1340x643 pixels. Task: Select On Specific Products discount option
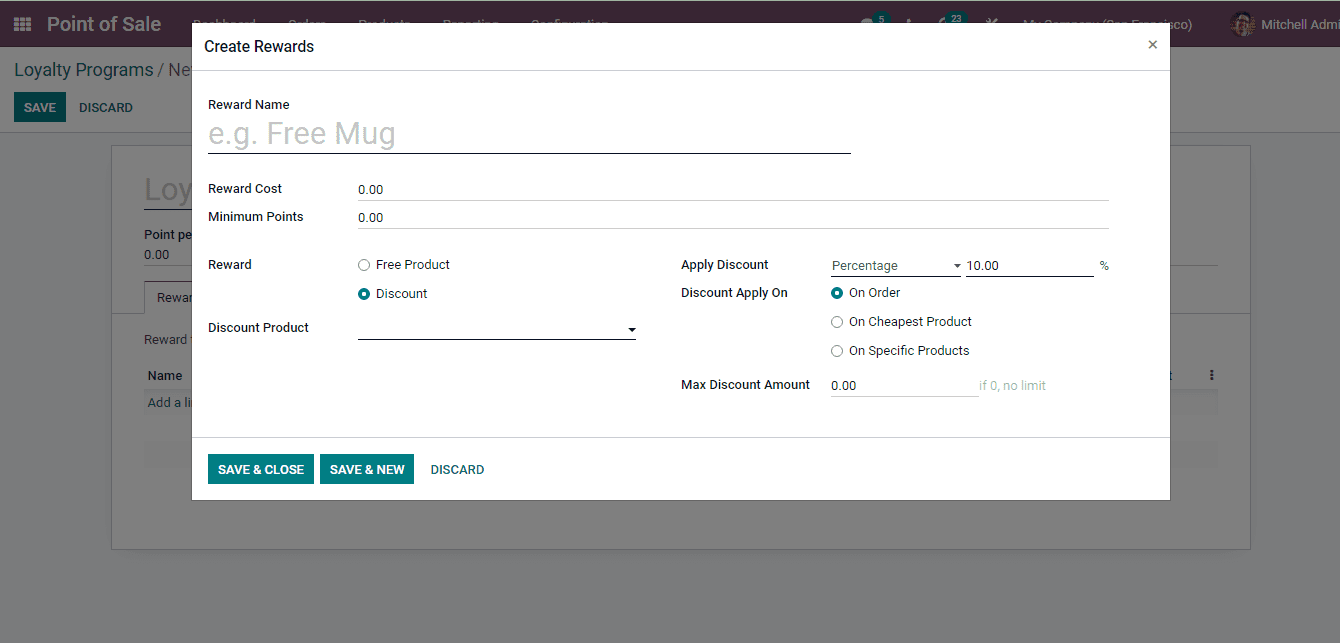pos(836,350)
